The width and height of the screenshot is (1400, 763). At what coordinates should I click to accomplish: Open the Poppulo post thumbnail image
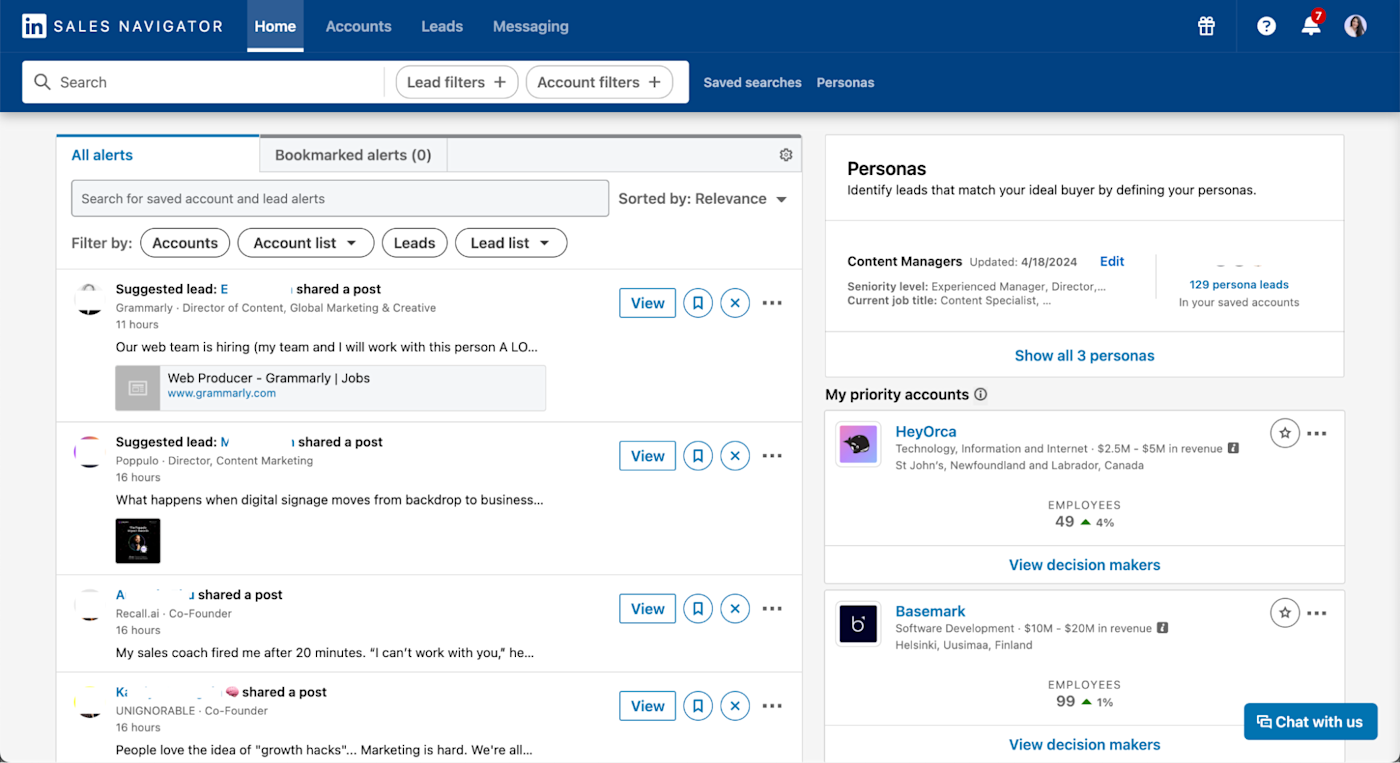(x=138, y=541)
